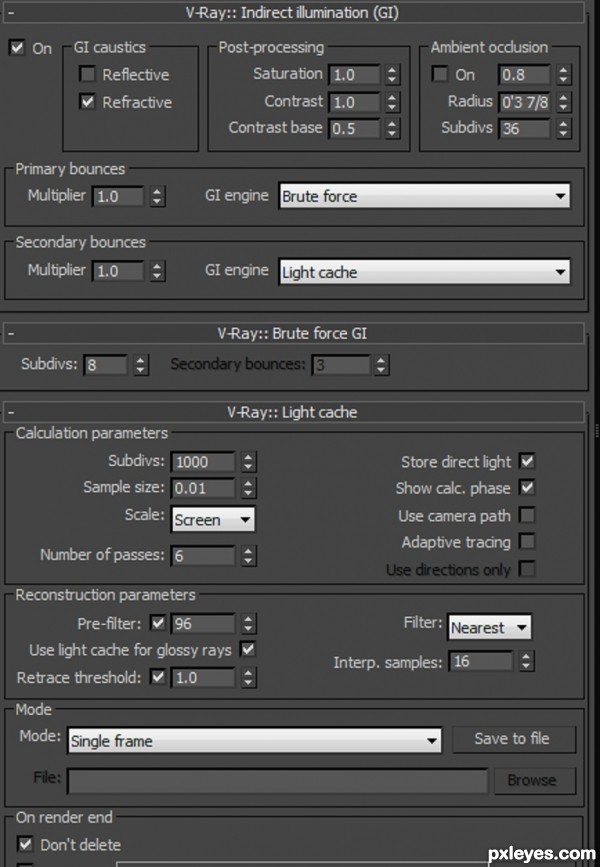
Task: Enable Use camera path
Action: coord(527,515)
